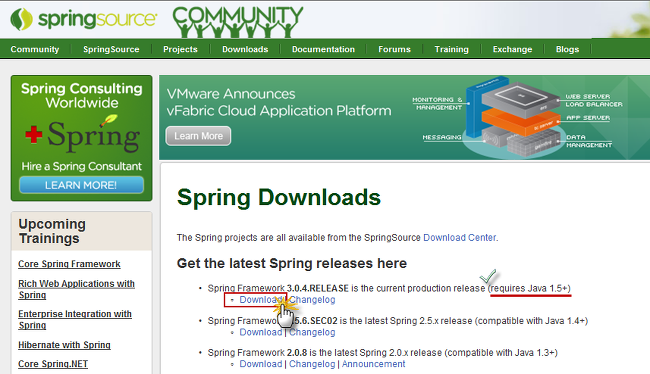This screenshot has height=374, width=650.
Task: Click the '(compatible with Java 1.4+)' text
Action: pyautogui.click(x=531, y=321)
